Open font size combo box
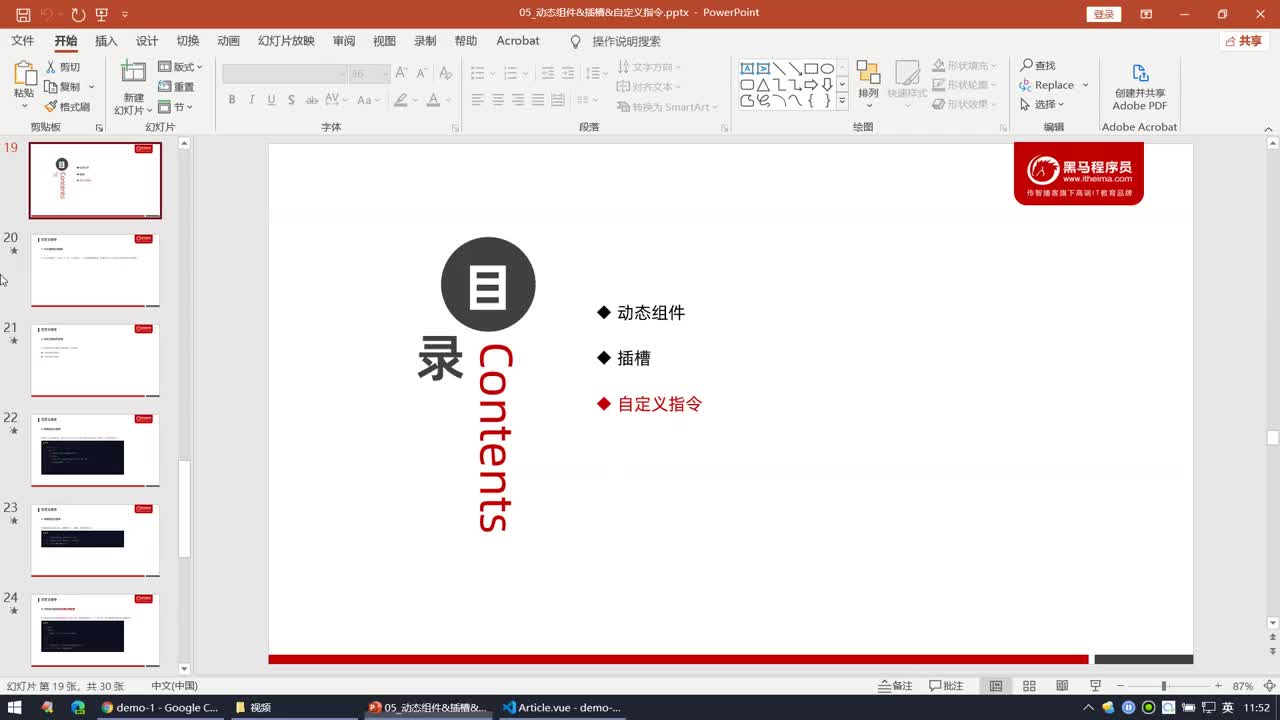The image size is (1280, 720). pos(369,74)
